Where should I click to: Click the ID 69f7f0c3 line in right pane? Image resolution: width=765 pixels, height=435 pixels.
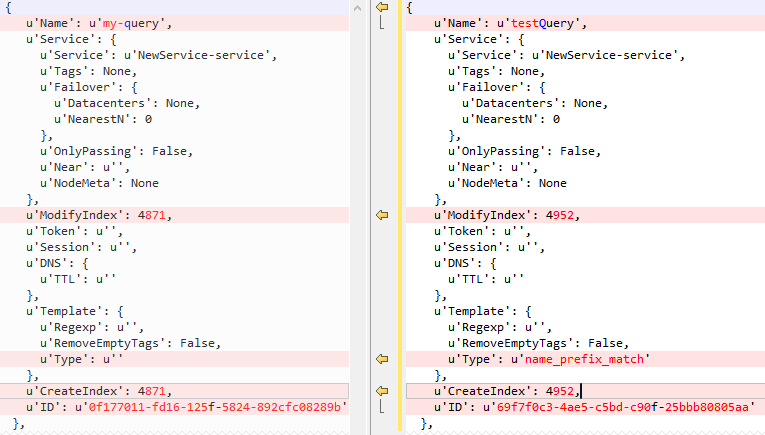(585, 407)
